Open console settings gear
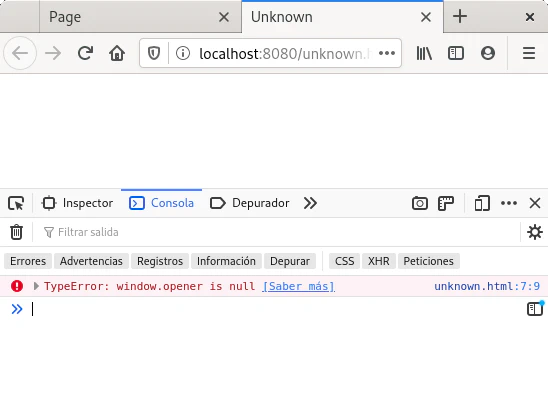548x420 pixels. pyautogui.click(x=535, y=232)
